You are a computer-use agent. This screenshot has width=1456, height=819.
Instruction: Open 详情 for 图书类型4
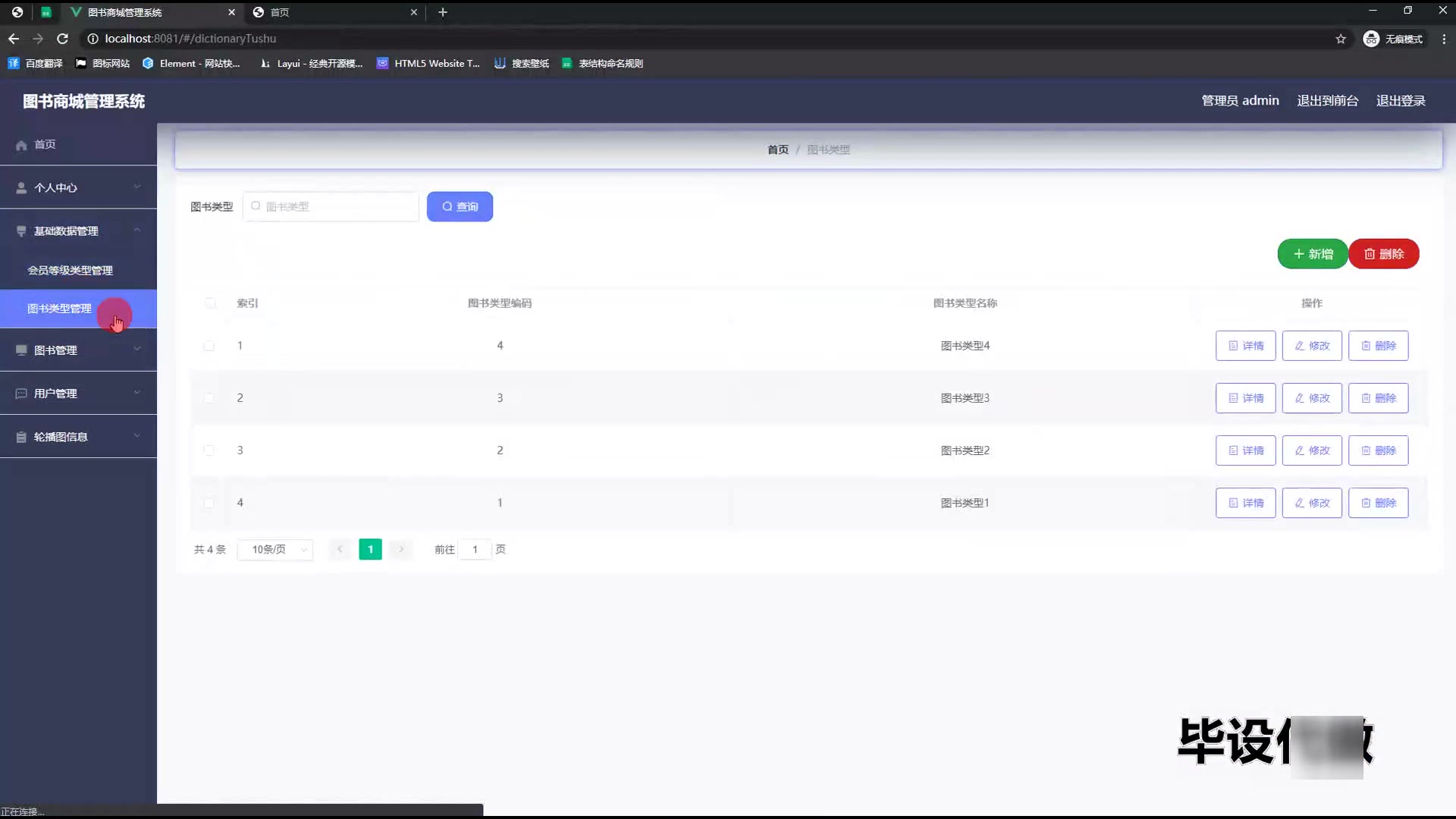point(1245,346)
